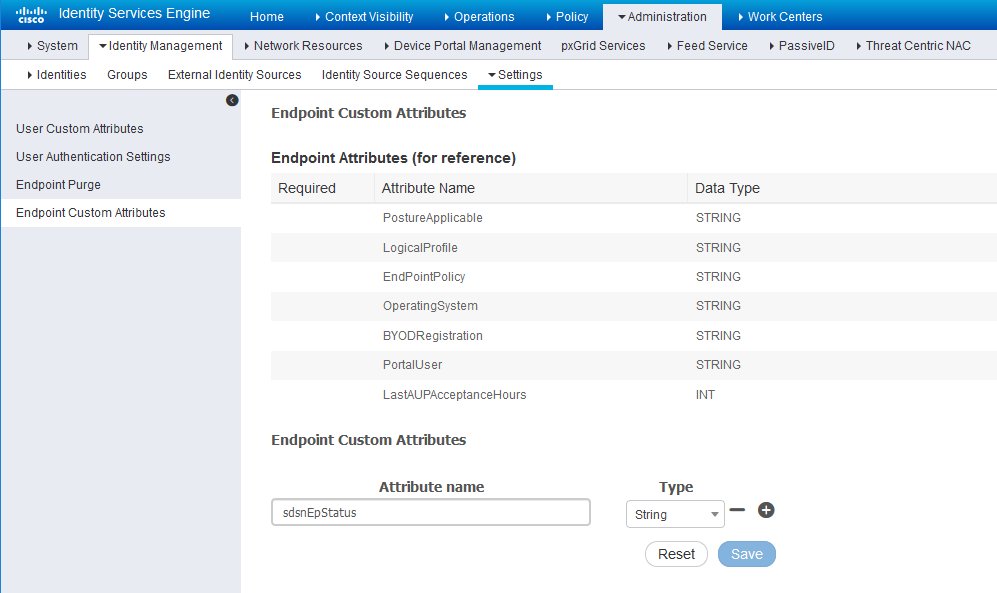Go to the Home tab
Viewport: 997px width, 593px height.
point(267,16)
